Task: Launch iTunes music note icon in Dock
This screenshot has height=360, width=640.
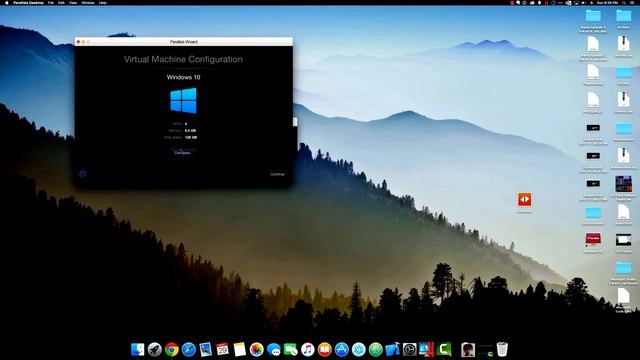Action: (307, 350)
